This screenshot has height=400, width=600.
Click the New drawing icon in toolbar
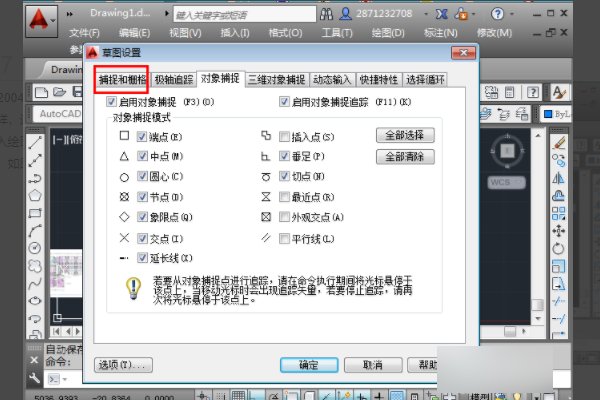click(x=41, y=92)
